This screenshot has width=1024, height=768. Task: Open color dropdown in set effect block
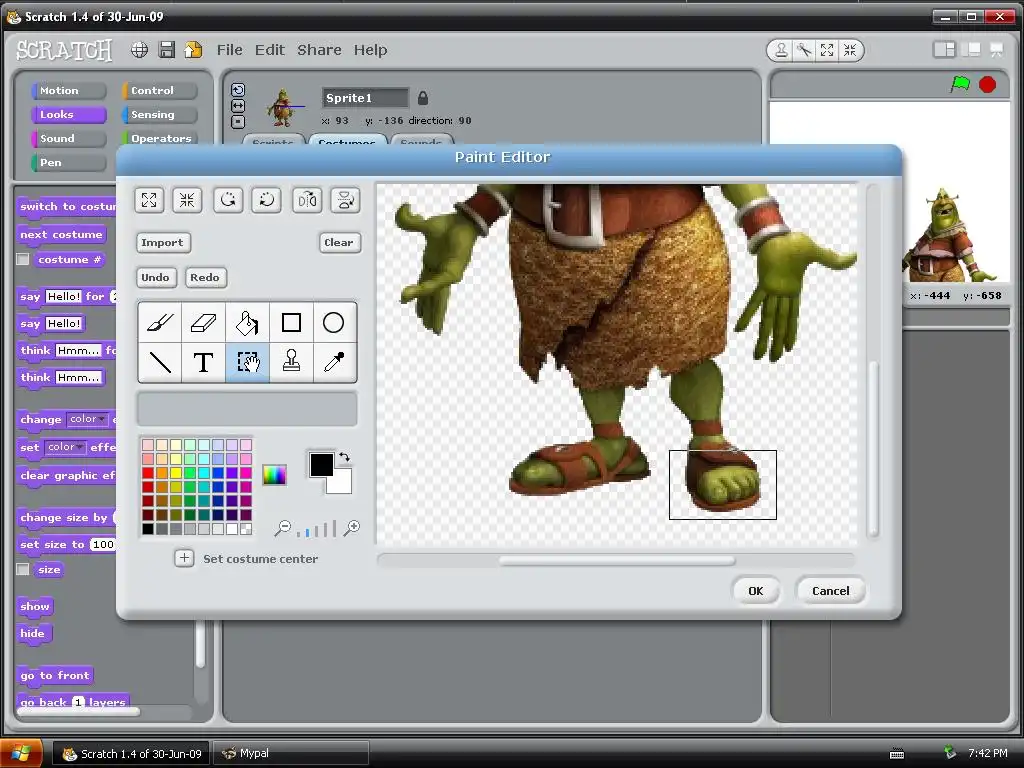pyautogui.click(x=65, y=447)
